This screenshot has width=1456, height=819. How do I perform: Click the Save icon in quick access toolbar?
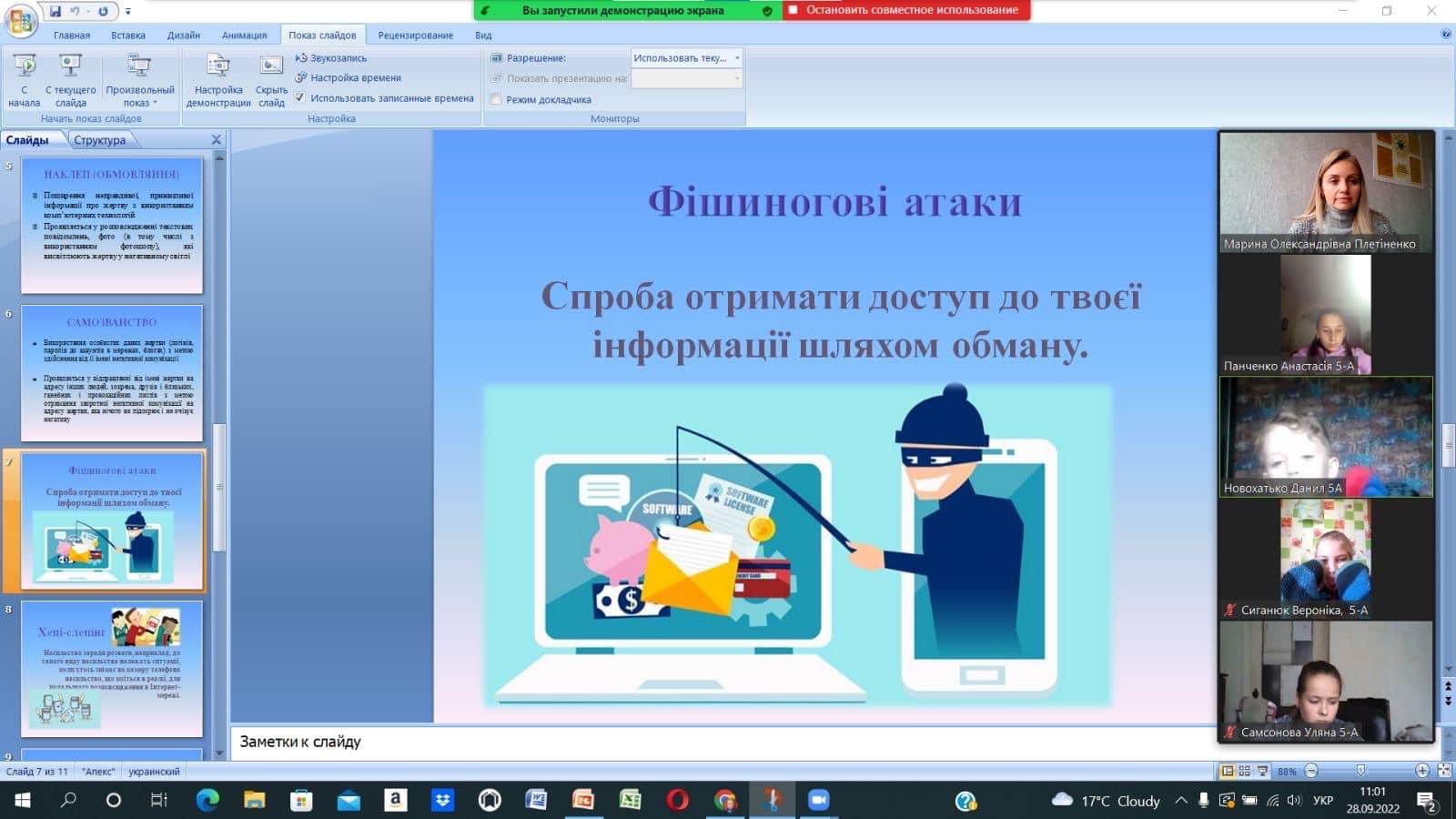coord(55,11)
